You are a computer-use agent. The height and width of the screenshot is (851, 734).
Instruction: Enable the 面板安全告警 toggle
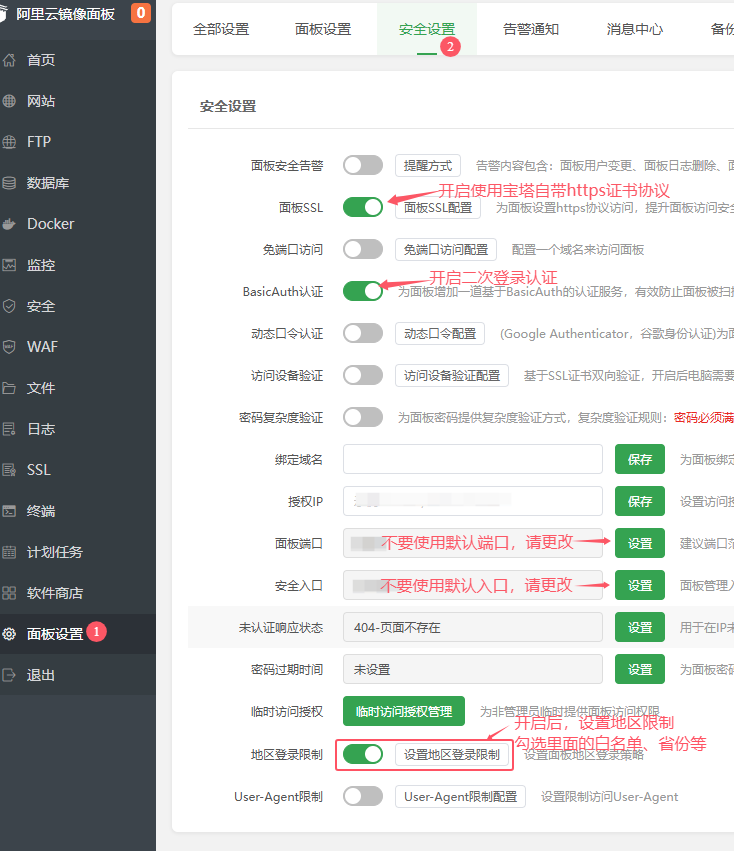[362, 165]
